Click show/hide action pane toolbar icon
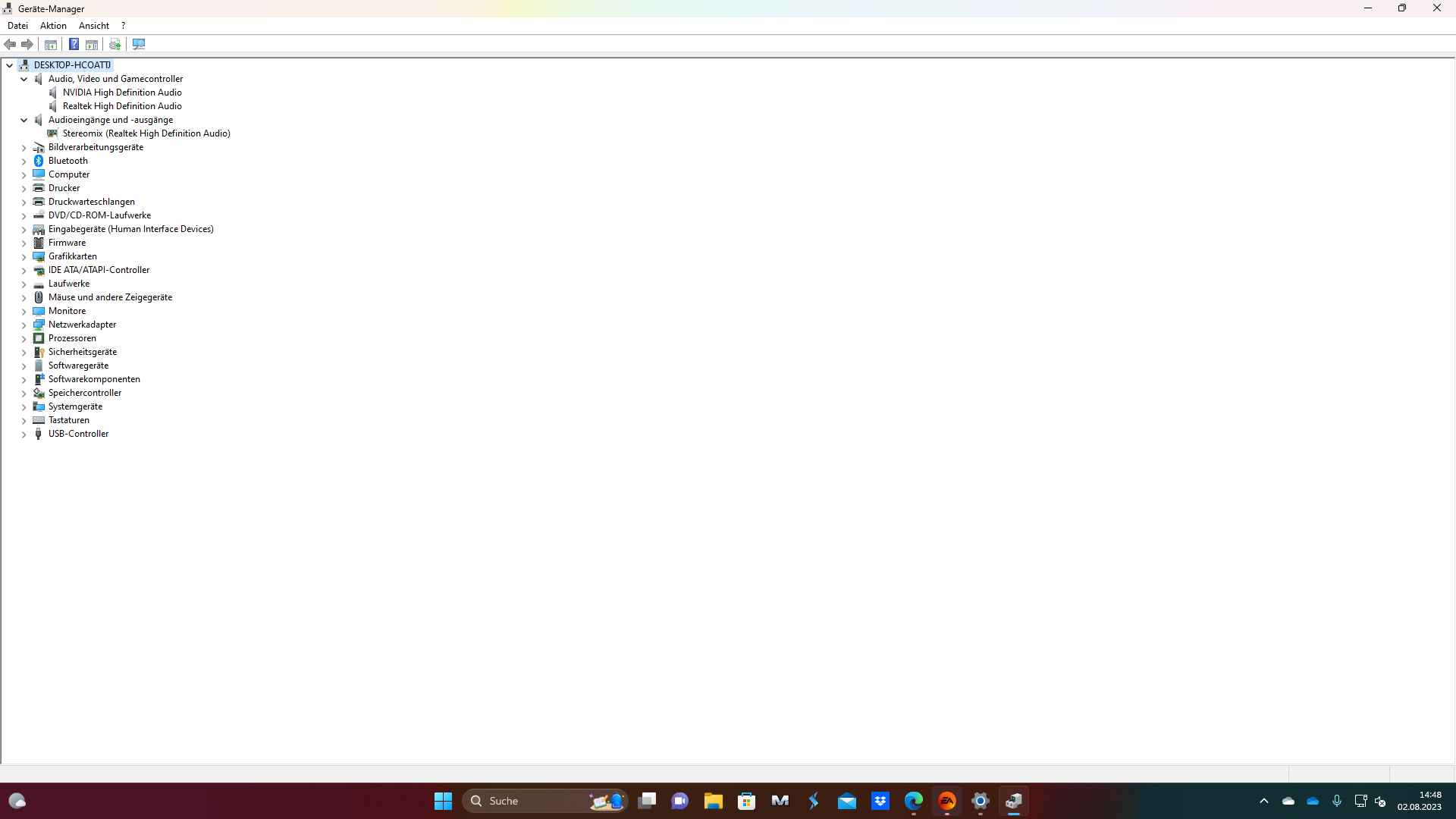Image resolution: width=1456 pixels, height=819 pixels. tap(92, 44)
